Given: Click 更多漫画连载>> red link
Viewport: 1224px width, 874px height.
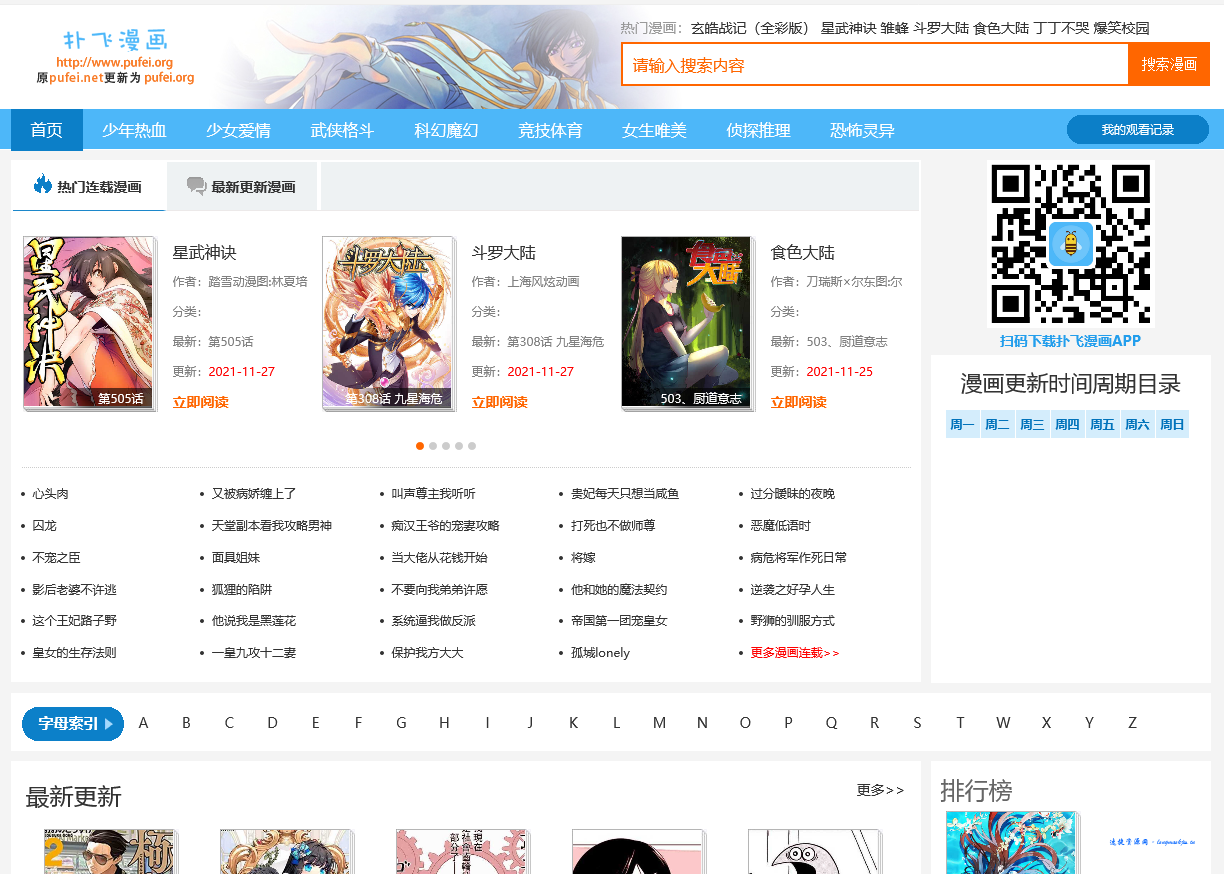Looking at the screenshot, I should click(795, 653).
